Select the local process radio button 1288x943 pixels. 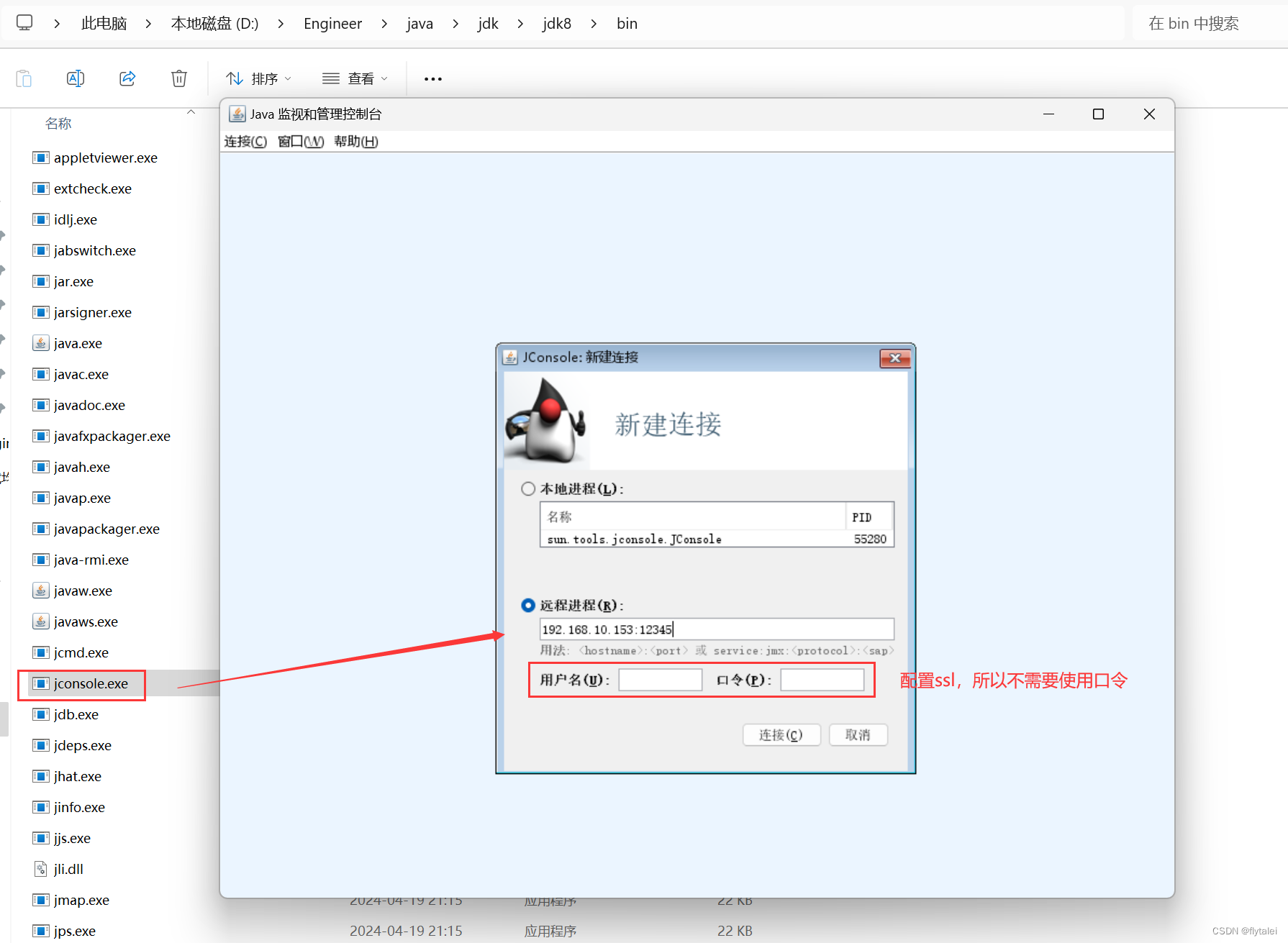coord(528,489)
